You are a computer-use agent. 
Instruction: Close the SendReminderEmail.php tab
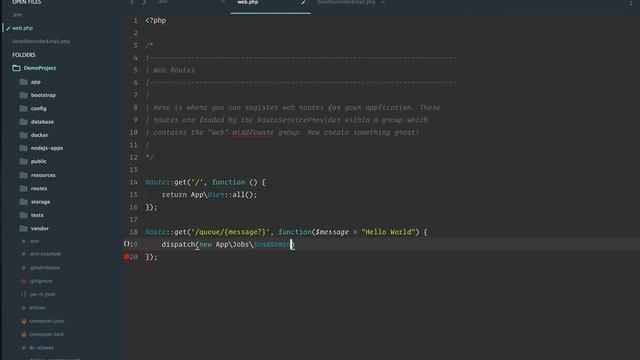[x=383, y=2]
